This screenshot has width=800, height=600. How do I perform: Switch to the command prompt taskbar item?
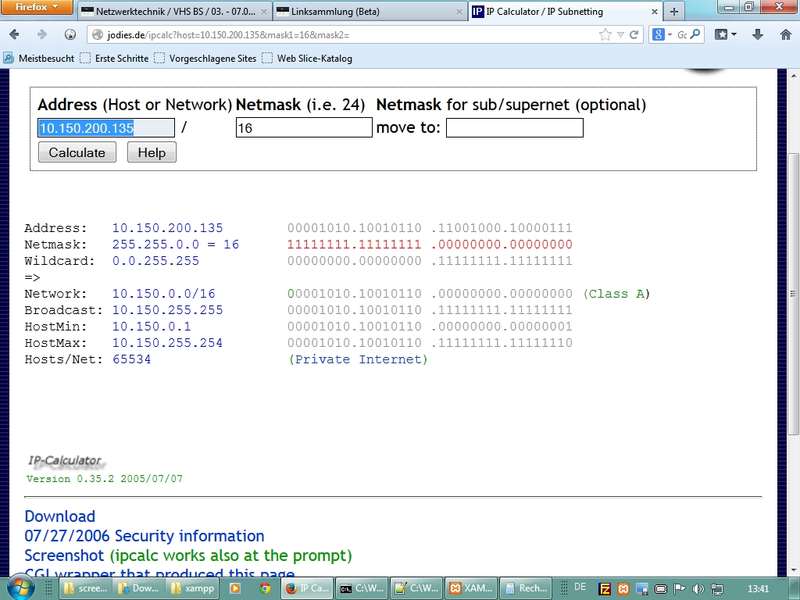click(362, 588)
